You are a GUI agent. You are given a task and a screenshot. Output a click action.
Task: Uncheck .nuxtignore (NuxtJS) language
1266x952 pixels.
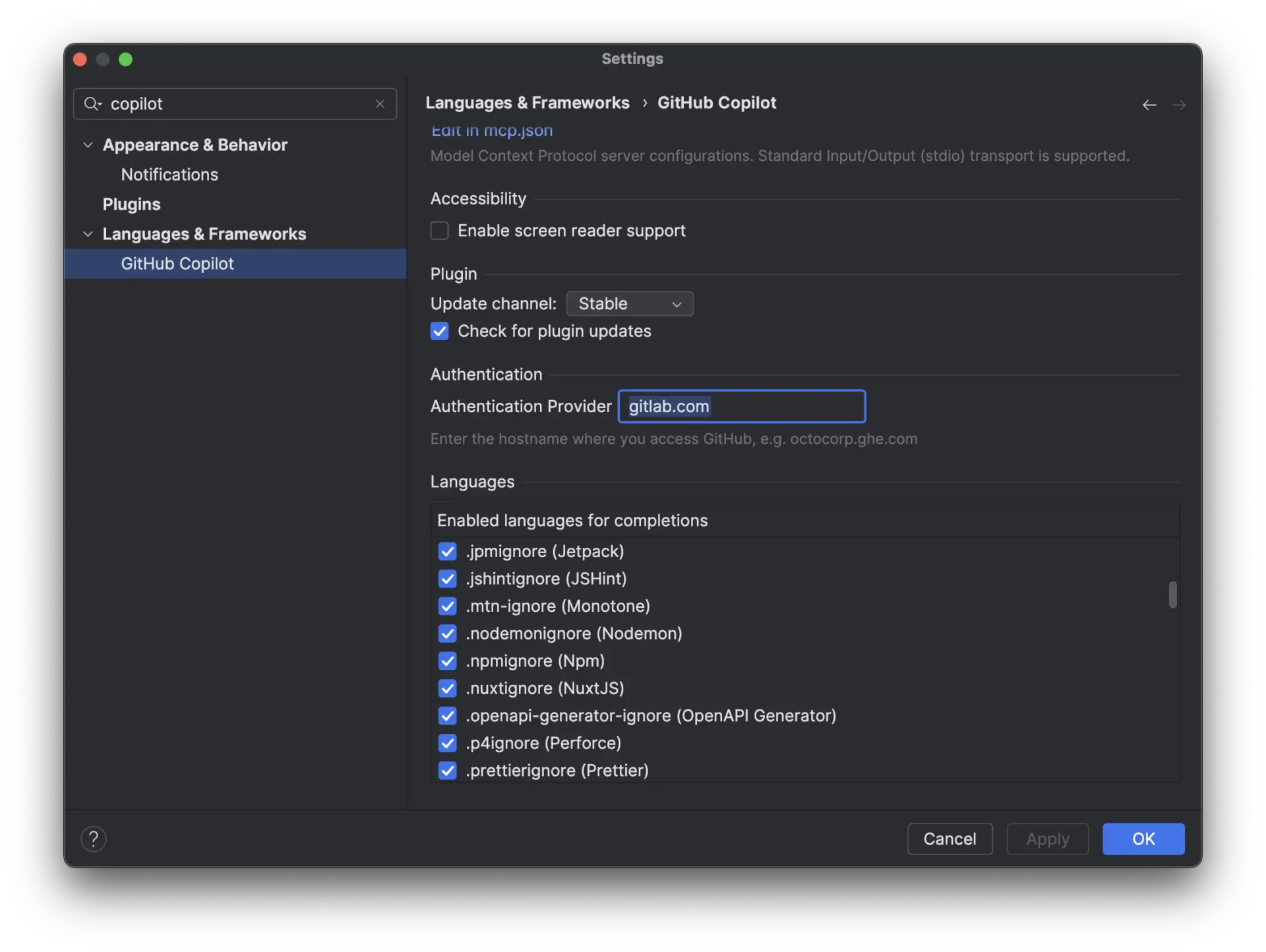(447, 688)
